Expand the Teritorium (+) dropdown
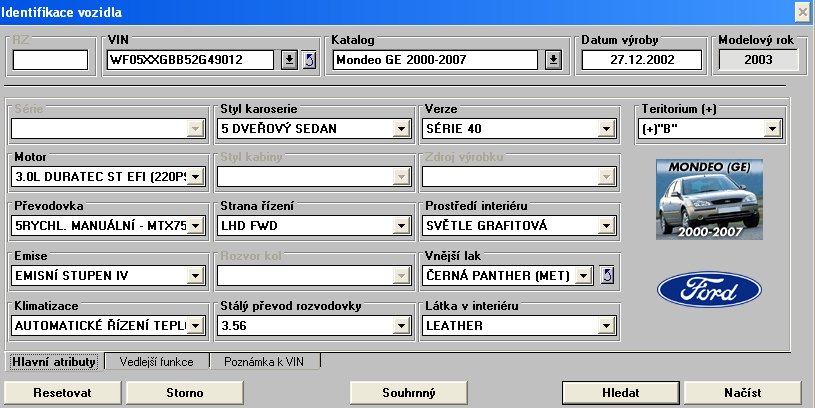 [772, 129]
